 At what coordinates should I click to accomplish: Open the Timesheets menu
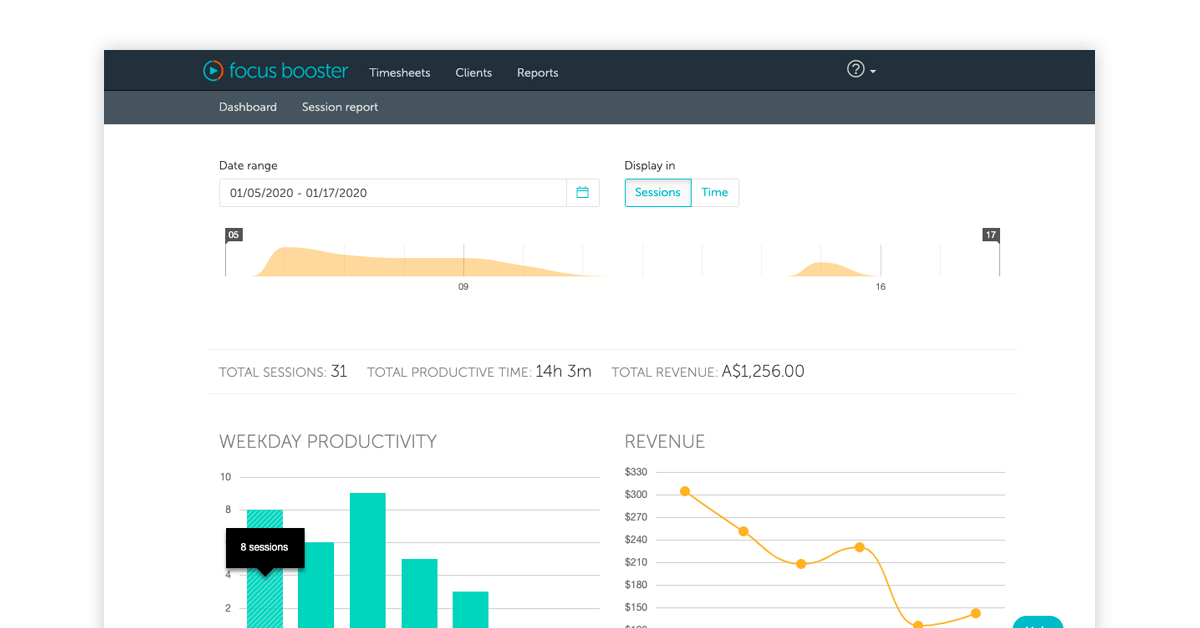point(400,73)
